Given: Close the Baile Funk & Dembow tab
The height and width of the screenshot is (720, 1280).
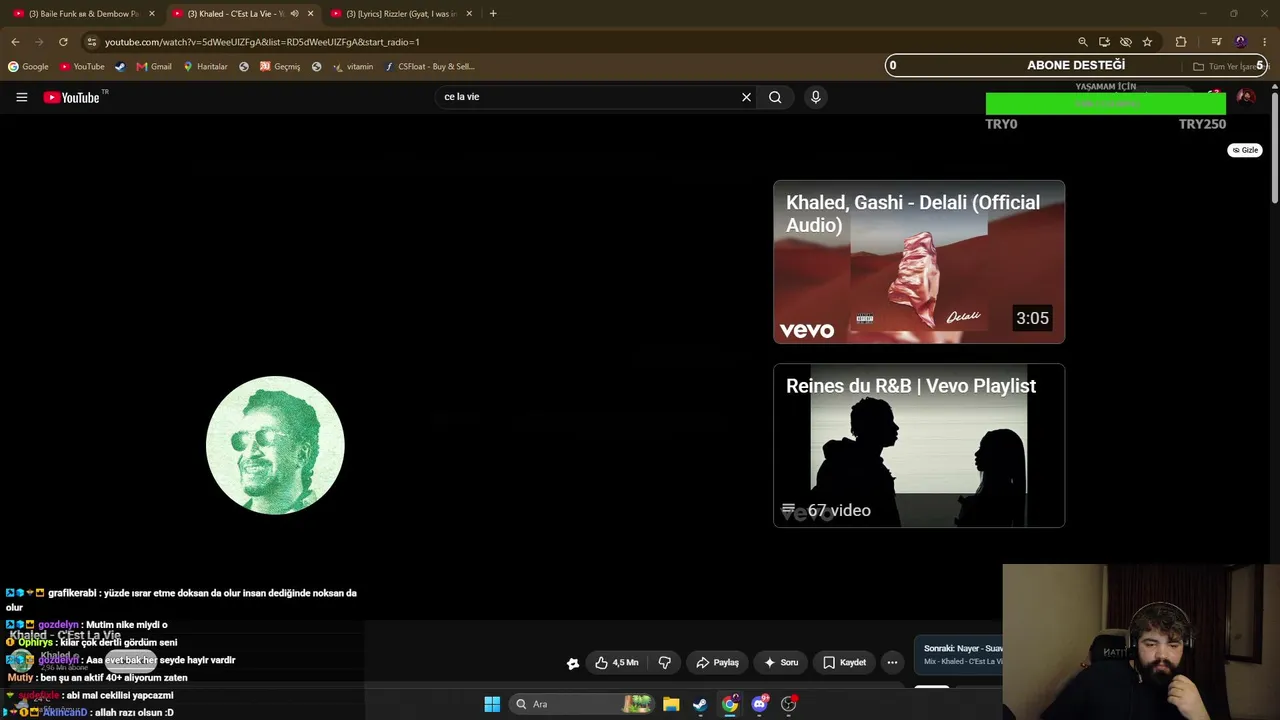Looking at the screenshot, I should click(x=152, y=14).
